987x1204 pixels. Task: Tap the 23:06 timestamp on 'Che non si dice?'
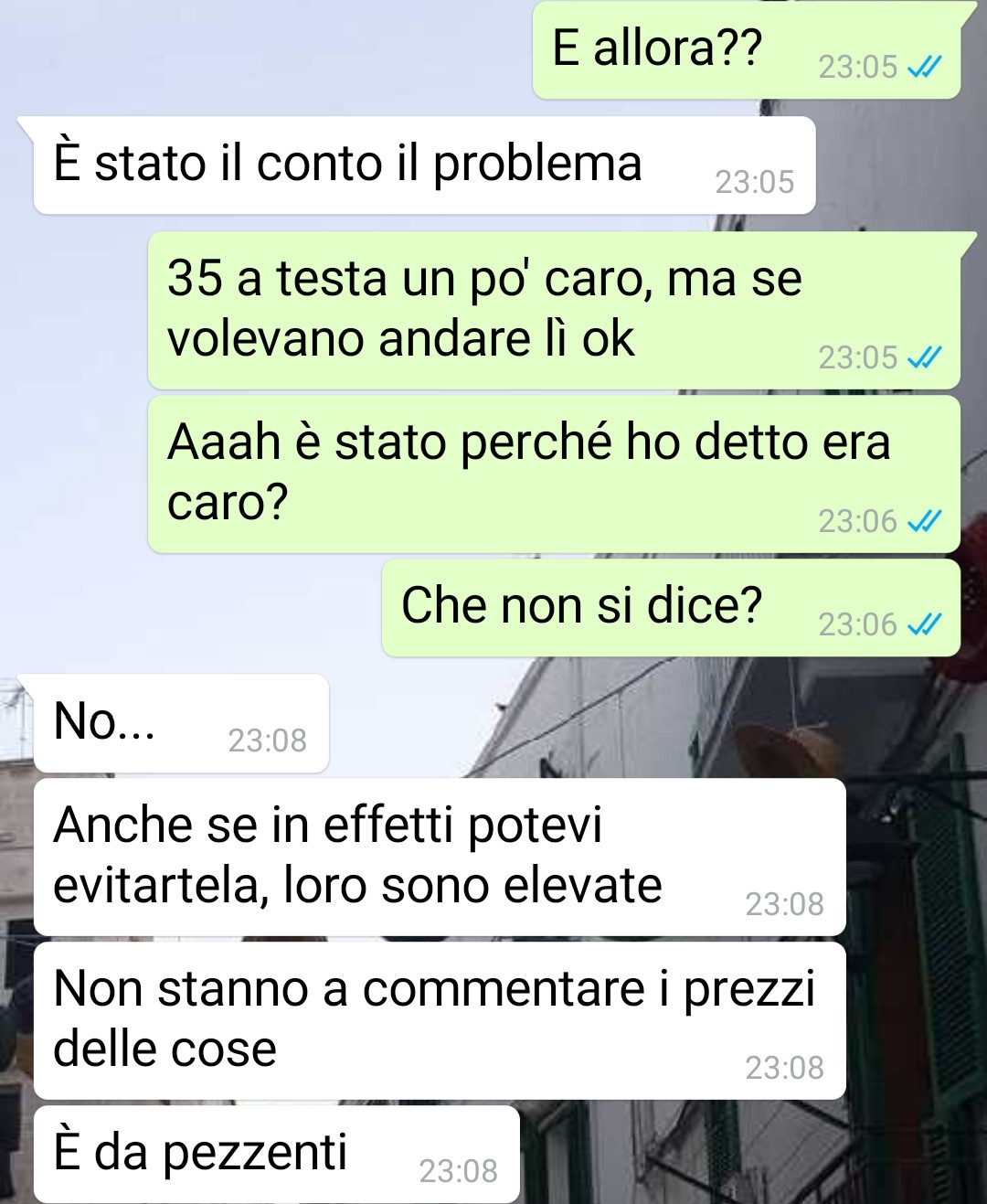click(x=858, y=624)
